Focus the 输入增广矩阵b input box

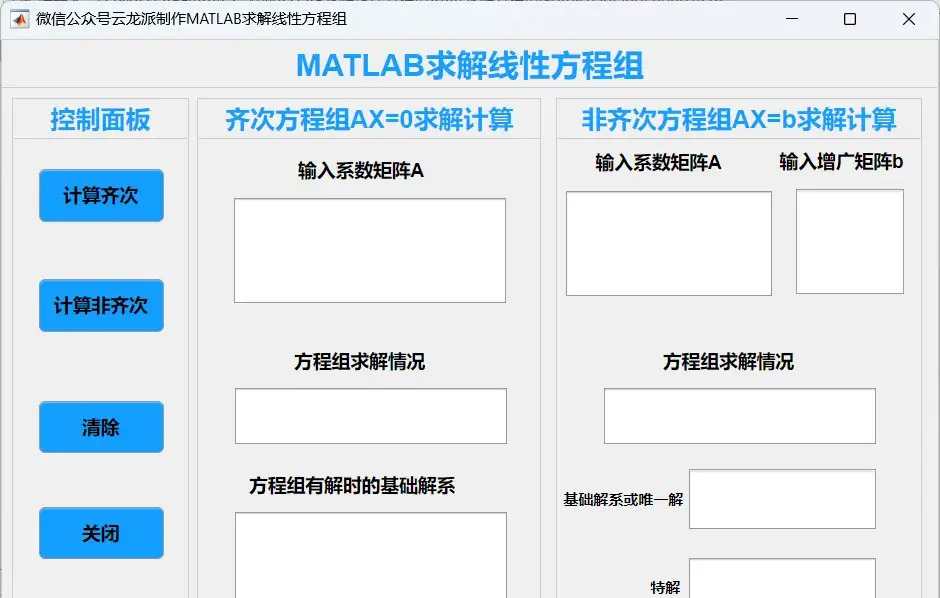pos(850,241)
